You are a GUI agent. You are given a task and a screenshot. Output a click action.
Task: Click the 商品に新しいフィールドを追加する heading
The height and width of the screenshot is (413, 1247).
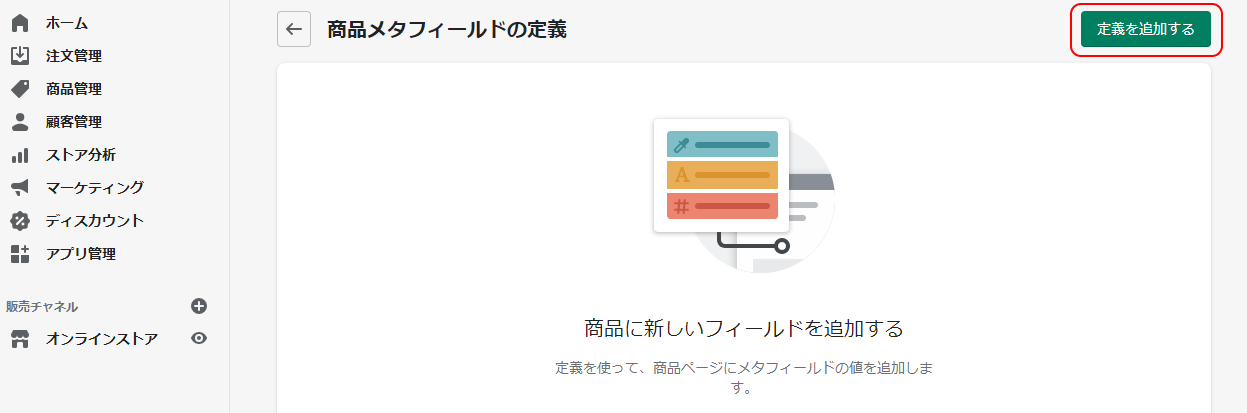coord(743,329)
